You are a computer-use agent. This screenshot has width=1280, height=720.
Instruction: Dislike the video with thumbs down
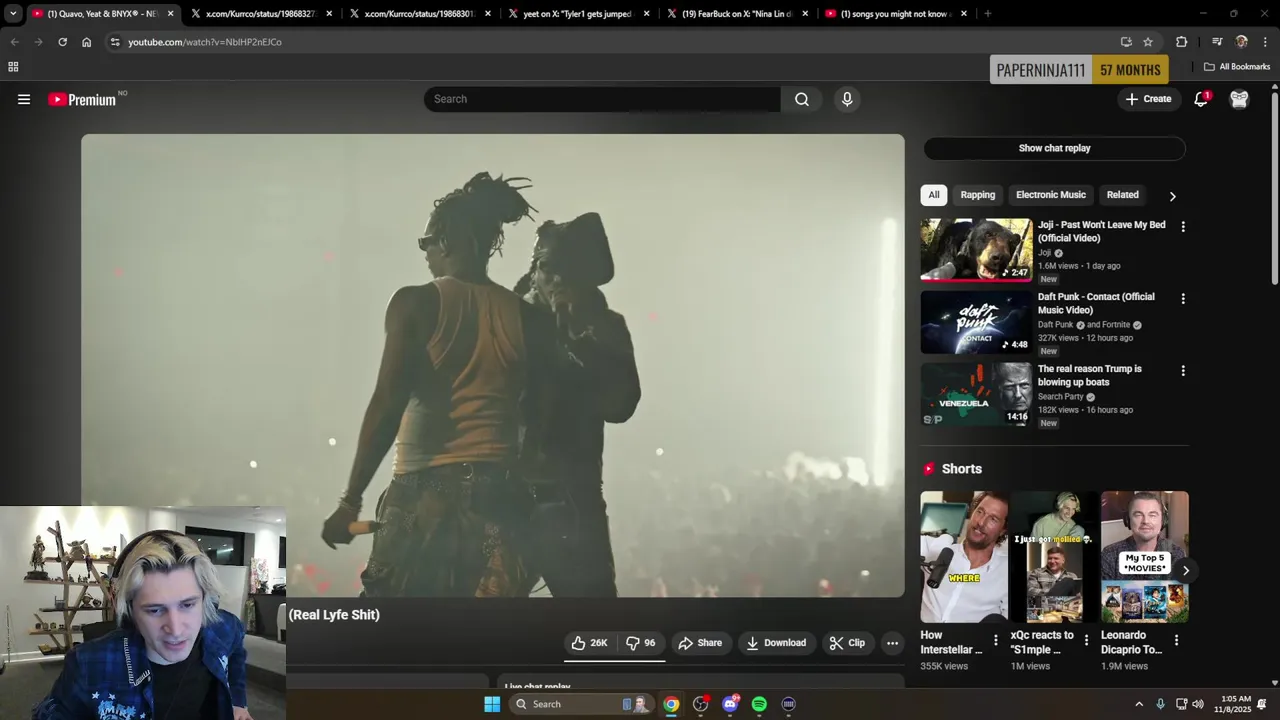[641, 643]
